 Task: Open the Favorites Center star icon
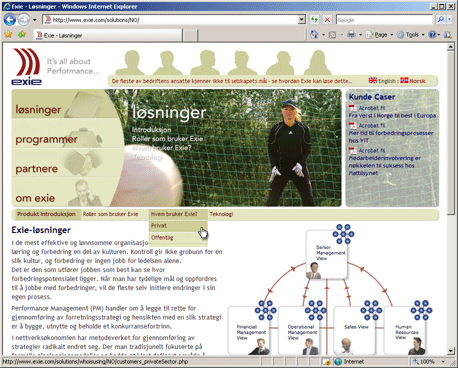point(8,34)
